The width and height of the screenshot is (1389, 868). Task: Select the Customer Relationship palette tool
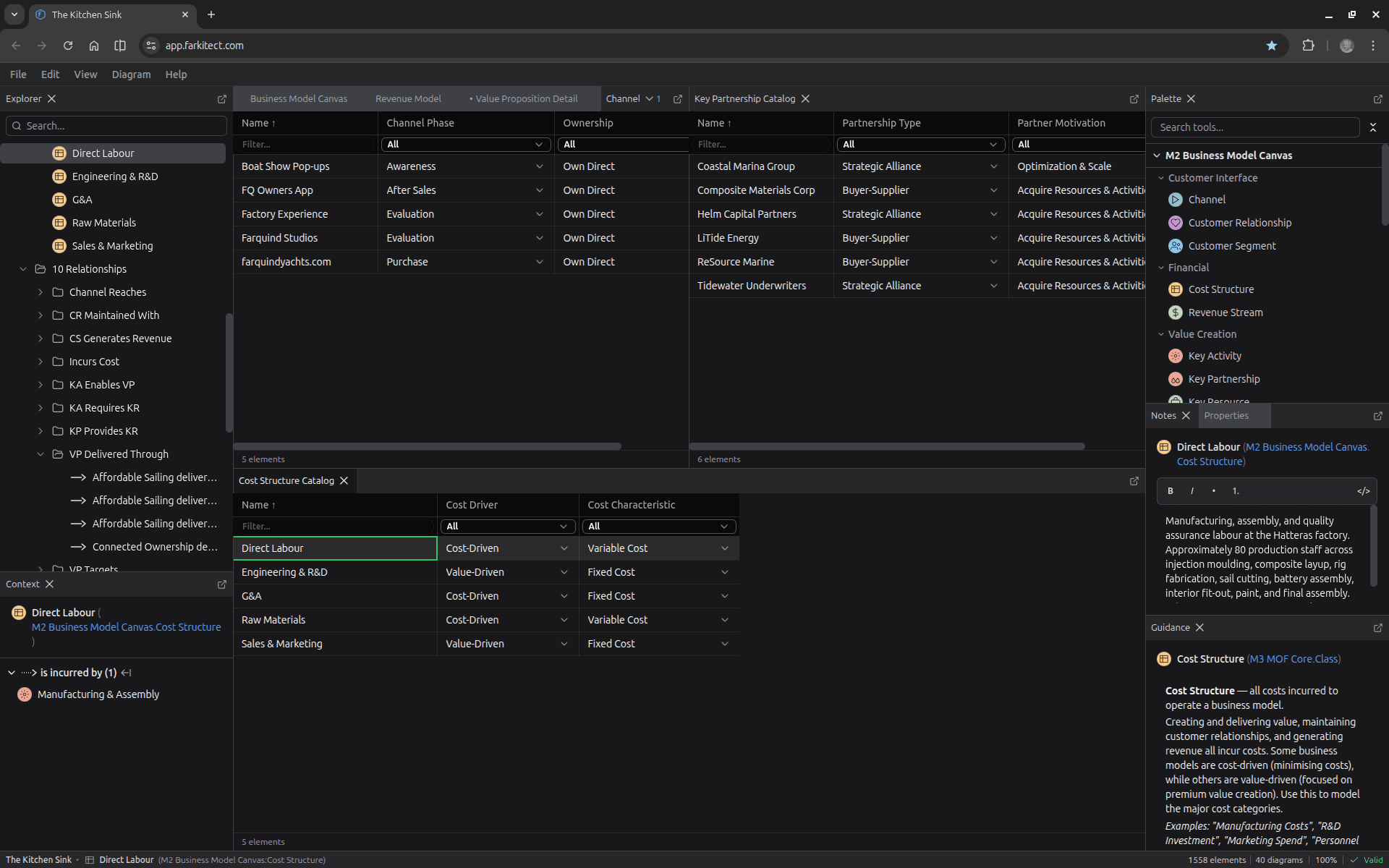pos(1230,223)
